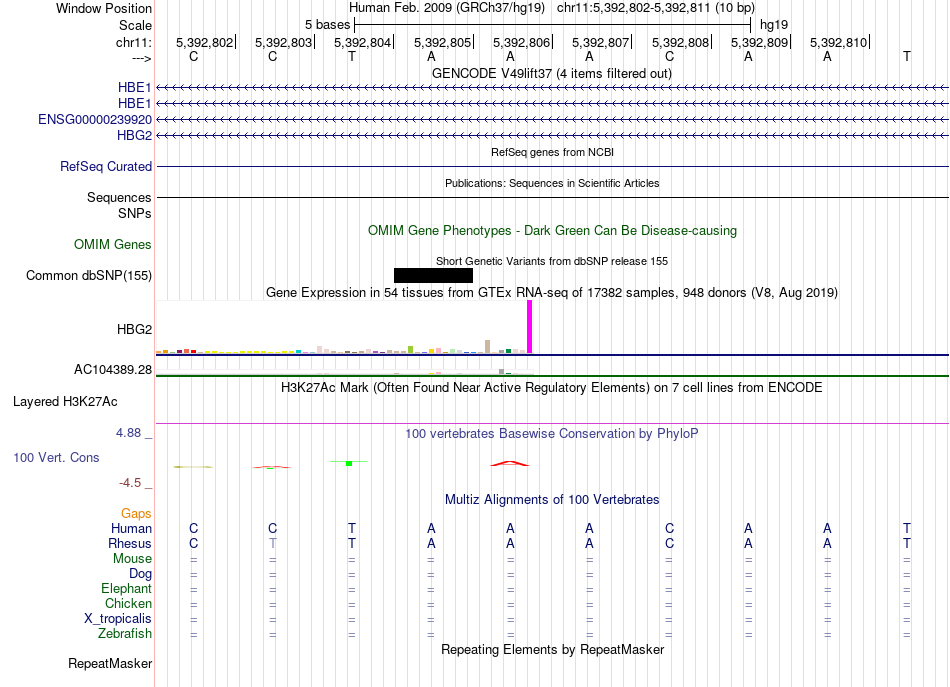Click the Gaps row label

coord(136,513)
